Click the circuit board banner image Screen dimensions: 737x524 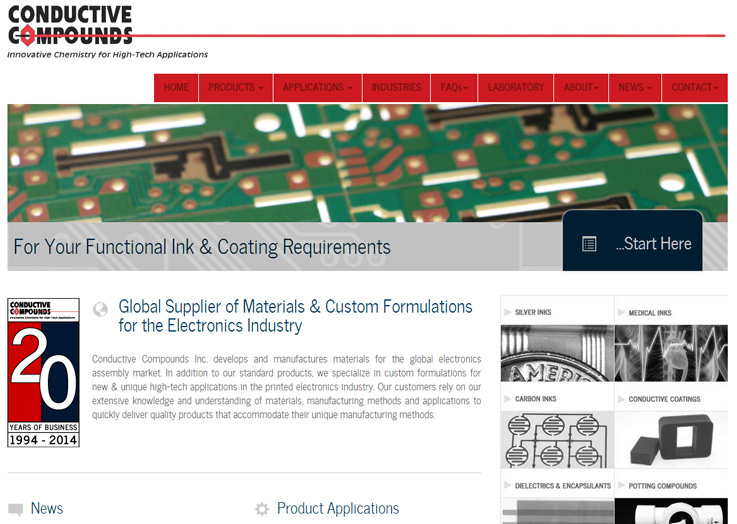coord(368,163)
